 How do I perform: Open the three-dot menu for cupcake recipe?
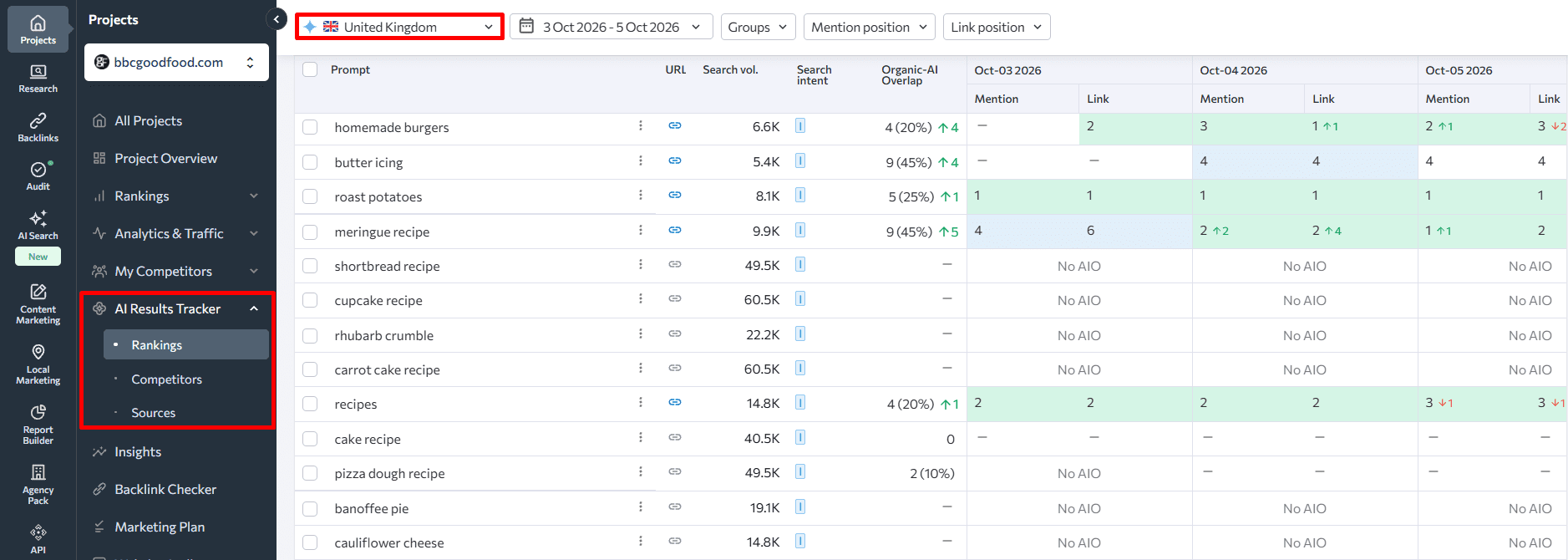click(x=641, y=298)
